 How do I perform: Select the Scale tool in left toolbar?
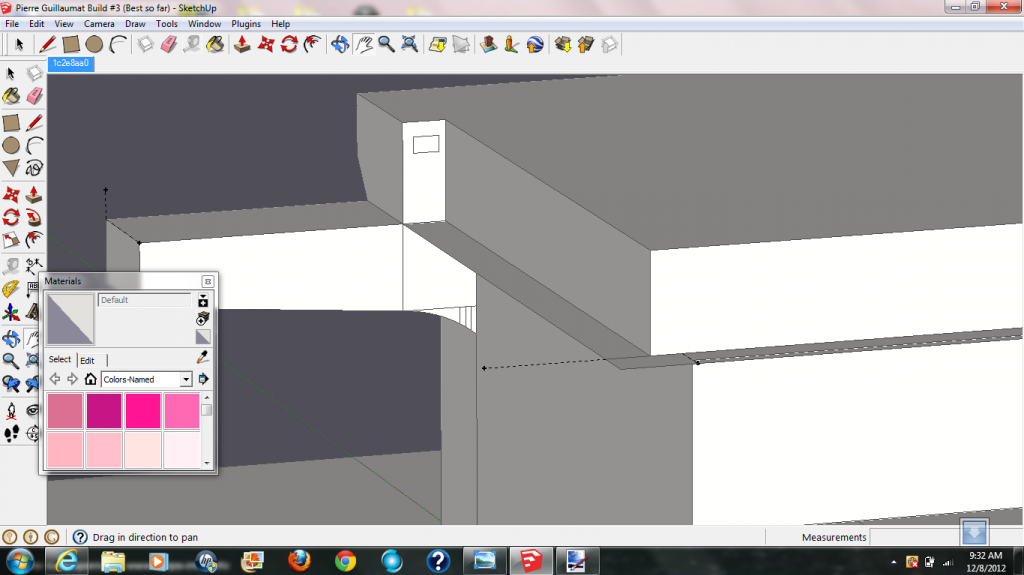coord(11,240)
